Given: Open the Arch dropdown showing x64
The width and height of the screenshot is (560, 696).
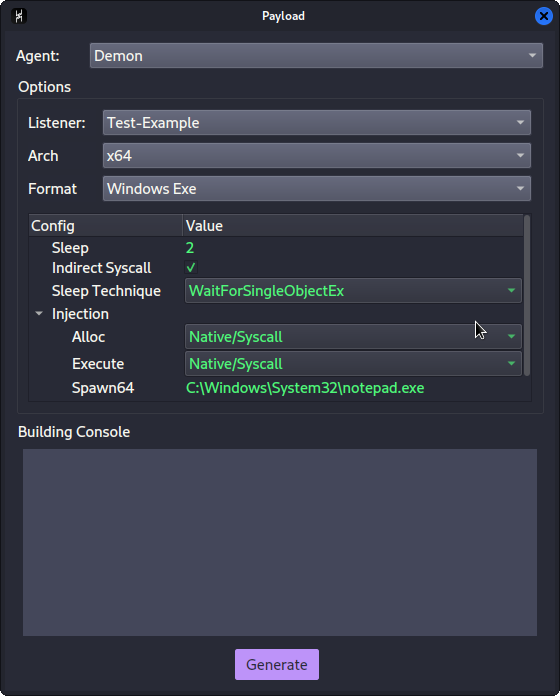Looking at the screenshot, I should pyautogui.click(x=316, y=155).
